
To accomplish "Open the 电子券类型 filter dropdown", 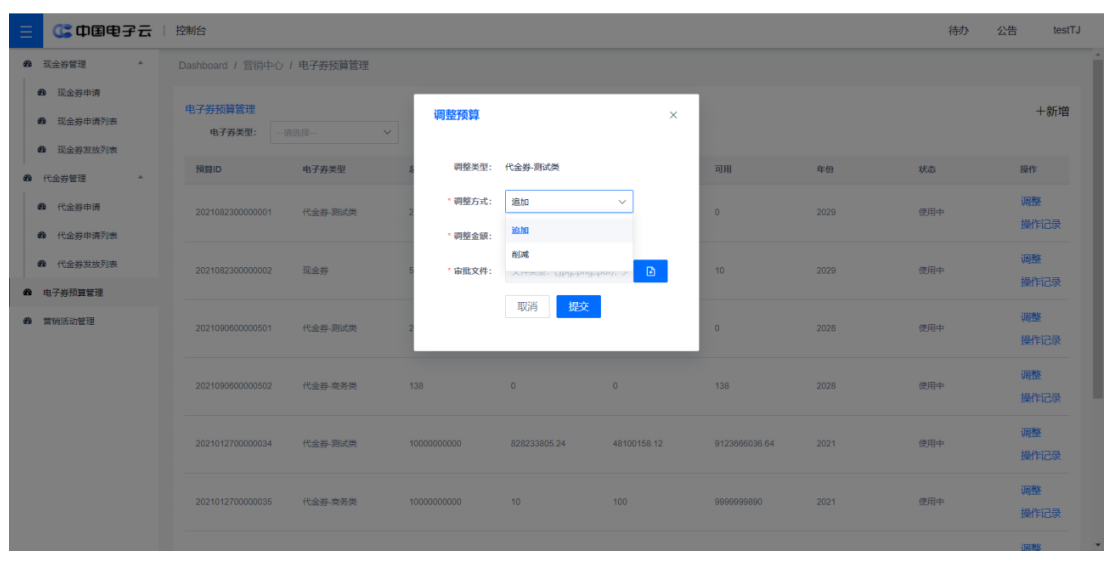I will (x=334, y=132).
